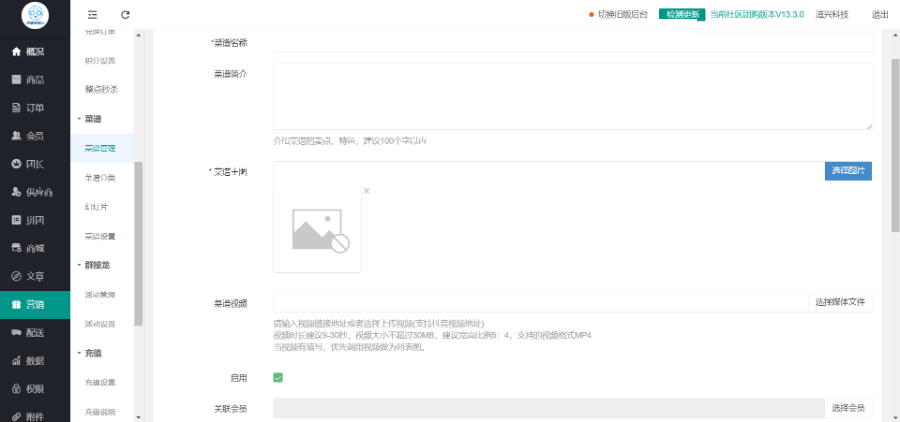Open 充值设置 in the submenu

pyautogui.click(x=100, y=382)
